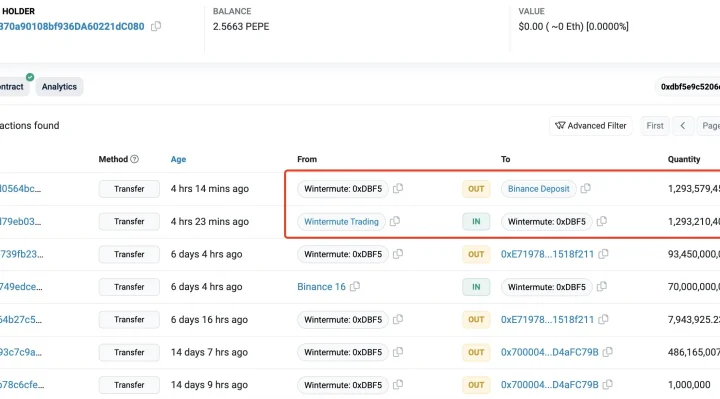The image size is (720, 399).
Task: Click the 0xdbf5e9c5206 address filter chip
Action: click(687, 87)
